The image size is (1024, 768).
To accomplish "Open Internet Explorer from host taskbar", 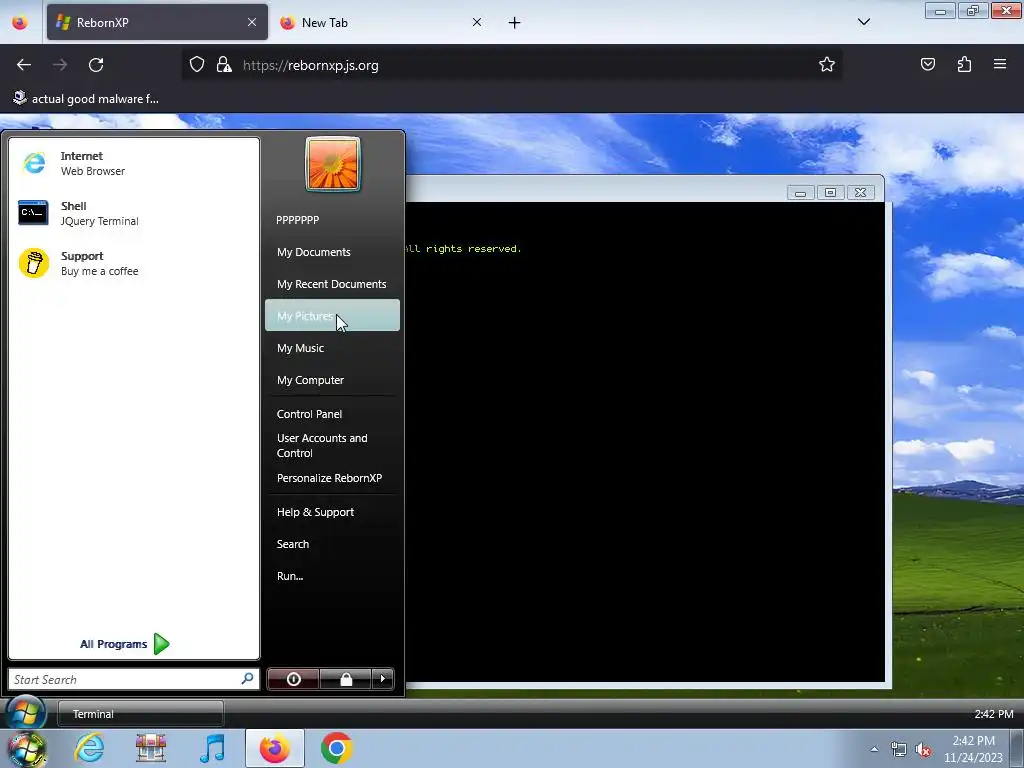I will 89,748.
